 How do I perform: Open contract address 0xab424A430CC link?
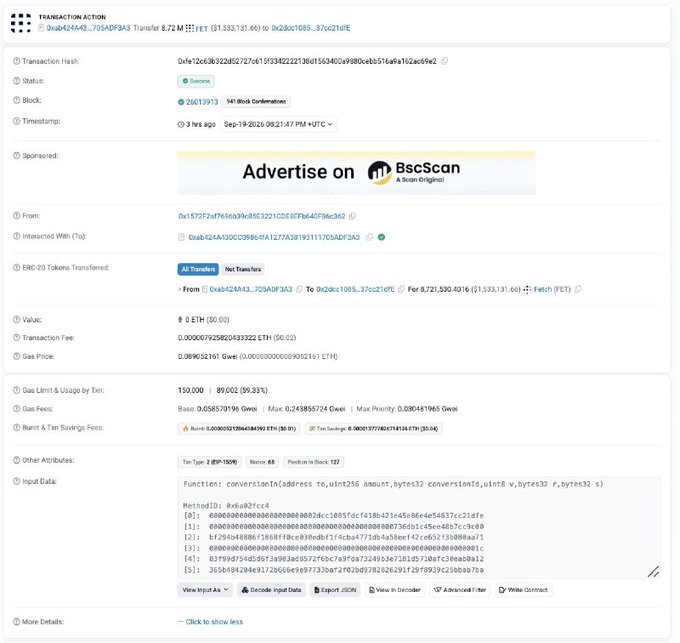[274, 237]
